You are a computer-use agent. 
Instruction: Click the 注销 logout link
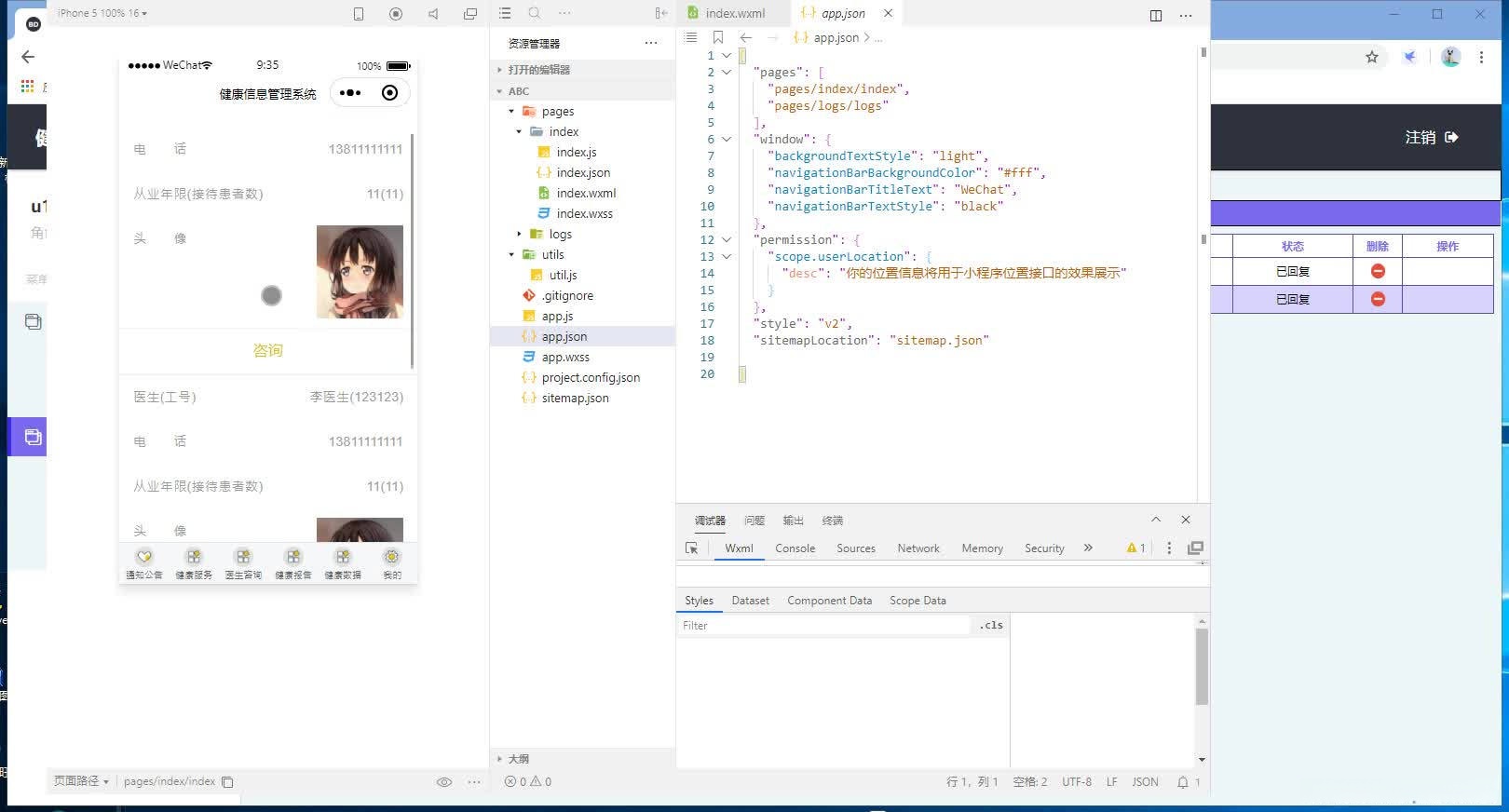tap(1431, 137)
